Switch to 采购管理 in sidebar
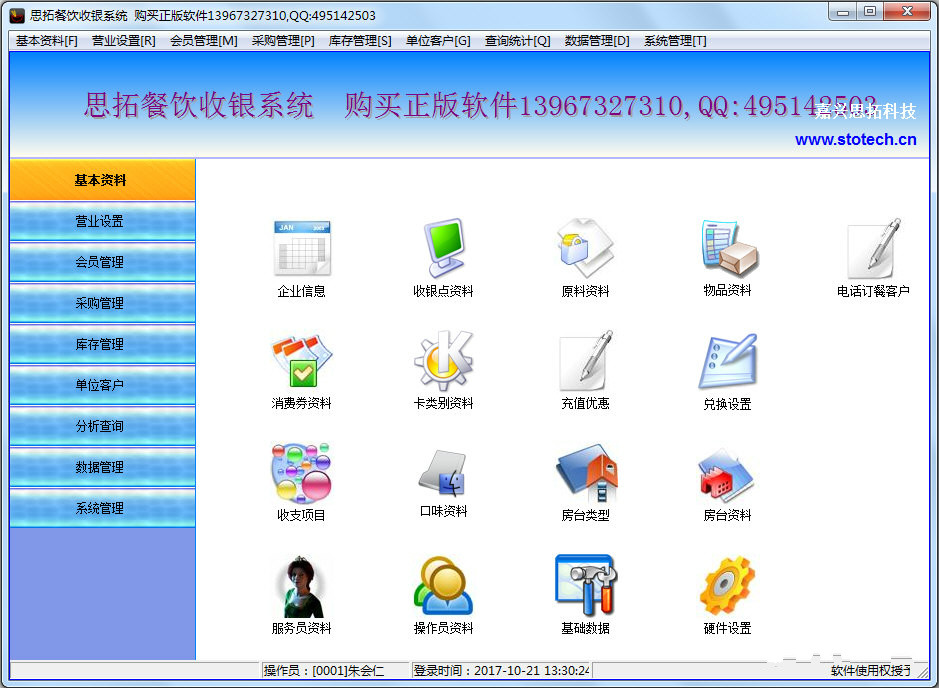 coord(102,303)
